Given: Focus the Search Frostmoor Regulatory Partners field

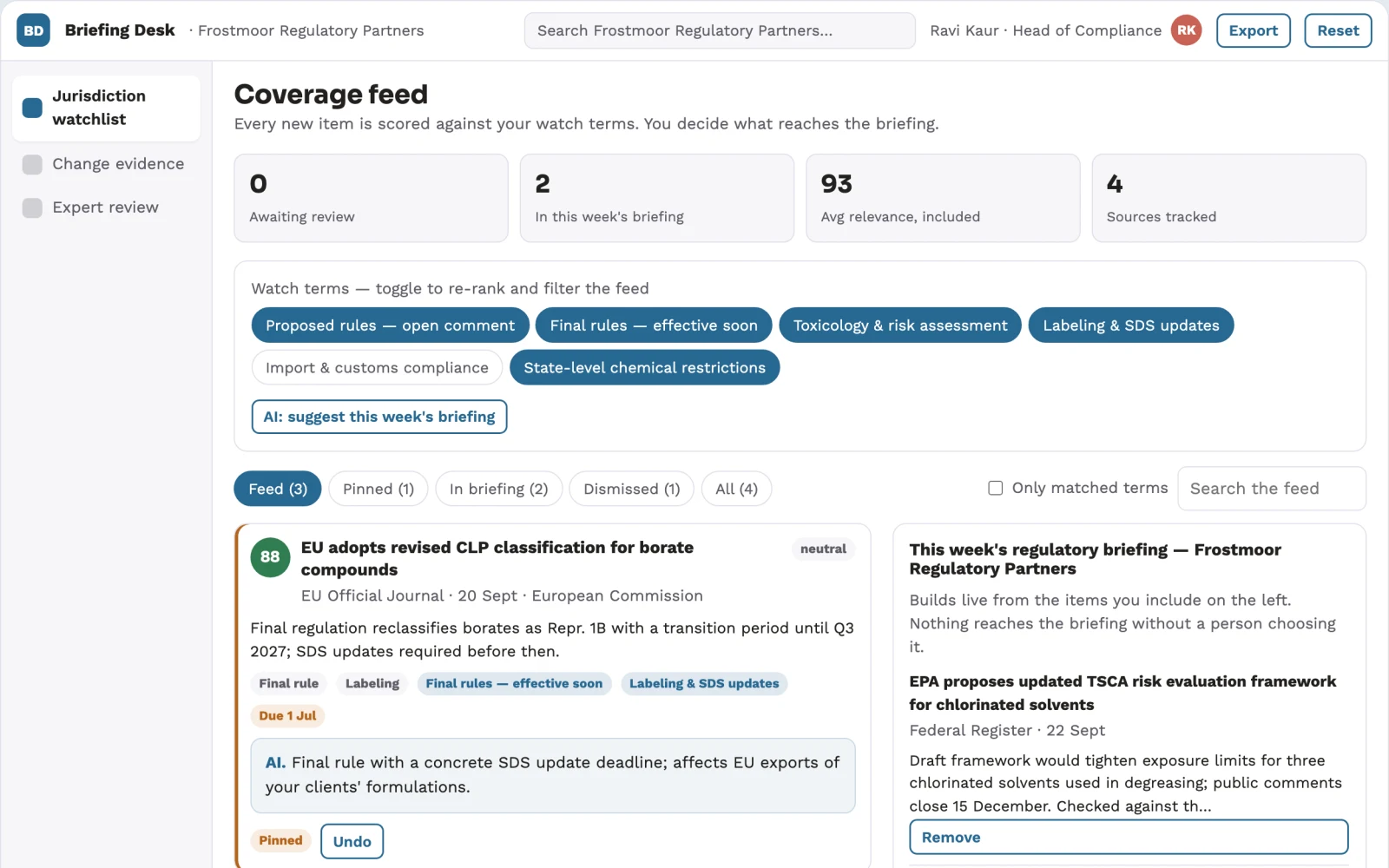Looking at the screenshot, I should click(720, 30).
